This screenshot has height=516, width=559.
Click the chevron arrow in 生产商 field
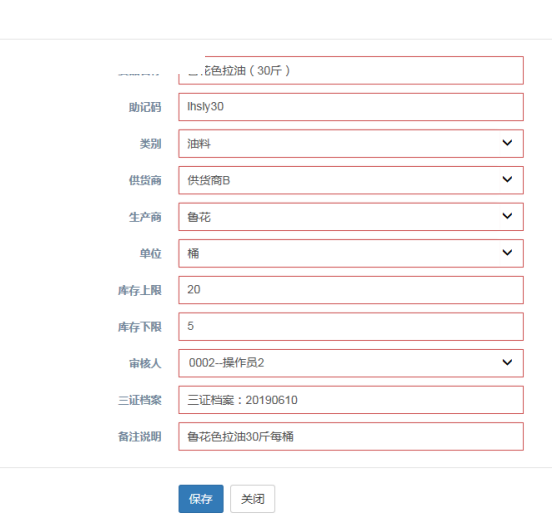click(507, 216)
